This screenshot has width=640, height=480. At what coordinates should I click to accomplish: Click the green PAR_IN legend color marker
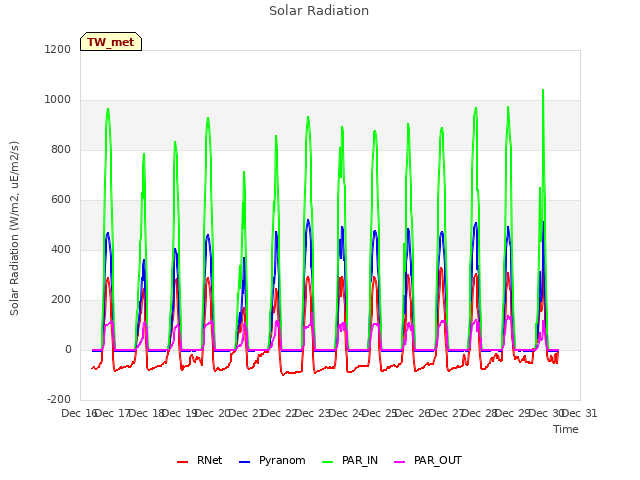click(x=328, y=462)
